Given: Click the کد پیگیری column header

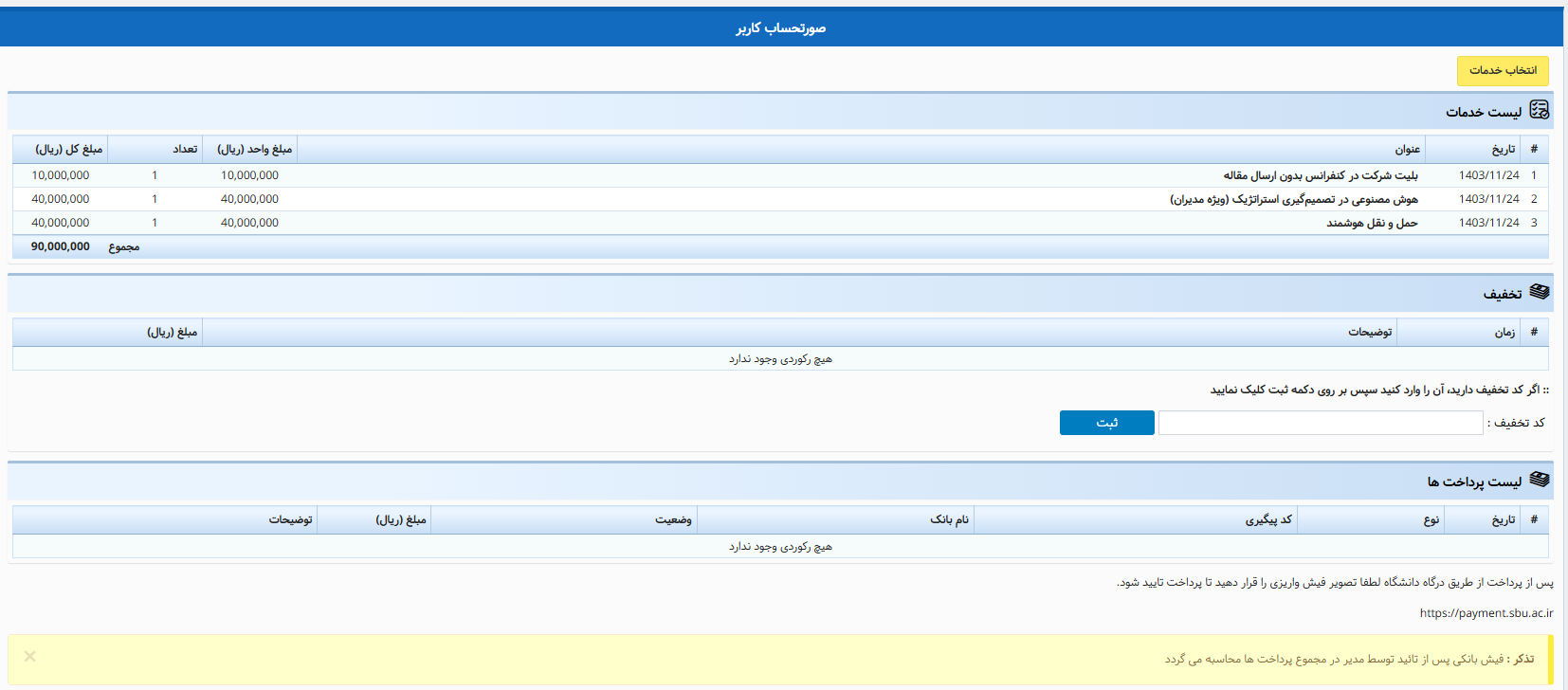Looking at the screenshot, I should pos(1267,520).
